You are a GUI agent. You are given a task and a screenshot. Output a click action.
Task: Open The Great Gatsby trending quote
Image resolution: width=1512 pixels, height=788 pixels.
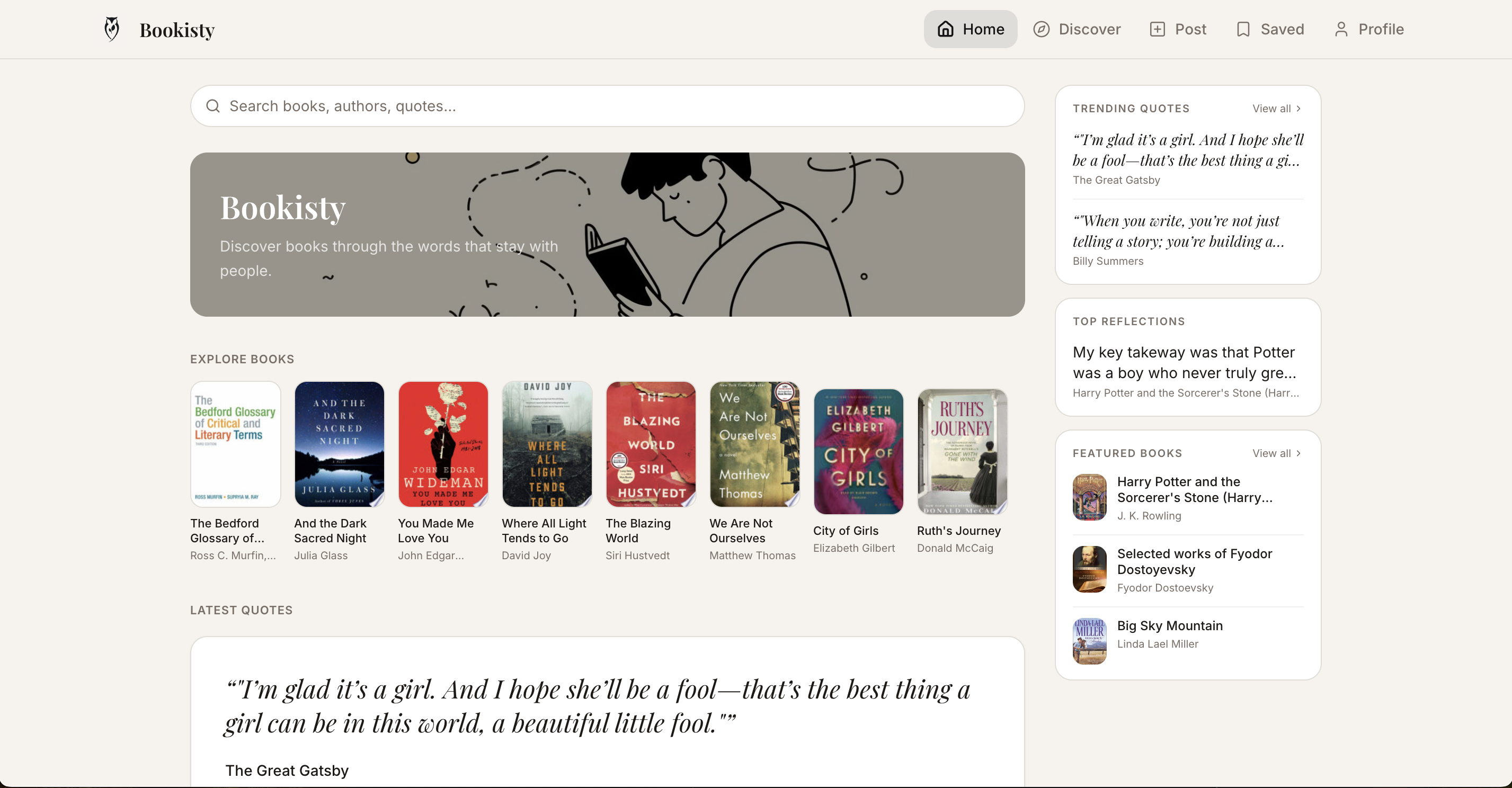[1187, 158]
